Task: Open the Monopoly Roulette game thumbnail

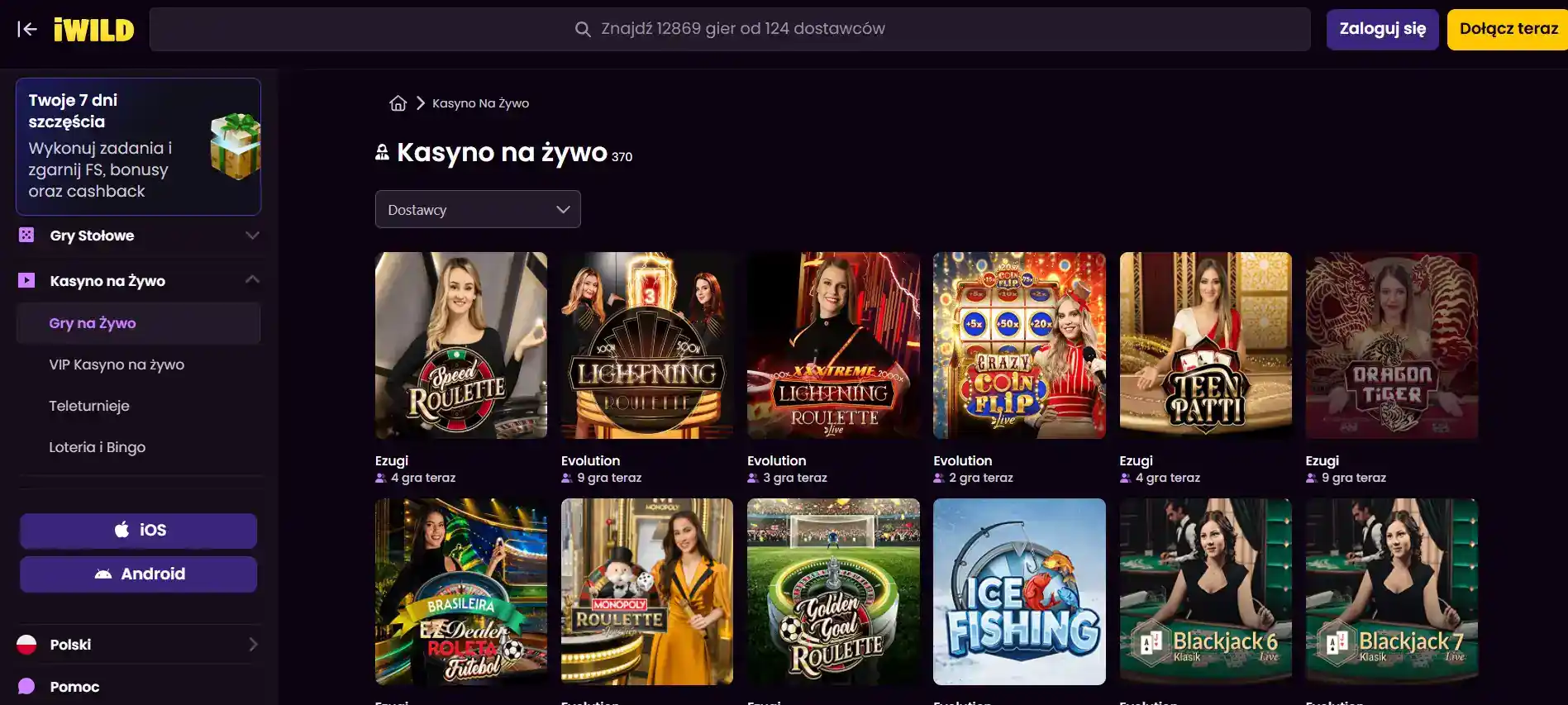Action: 647,592
